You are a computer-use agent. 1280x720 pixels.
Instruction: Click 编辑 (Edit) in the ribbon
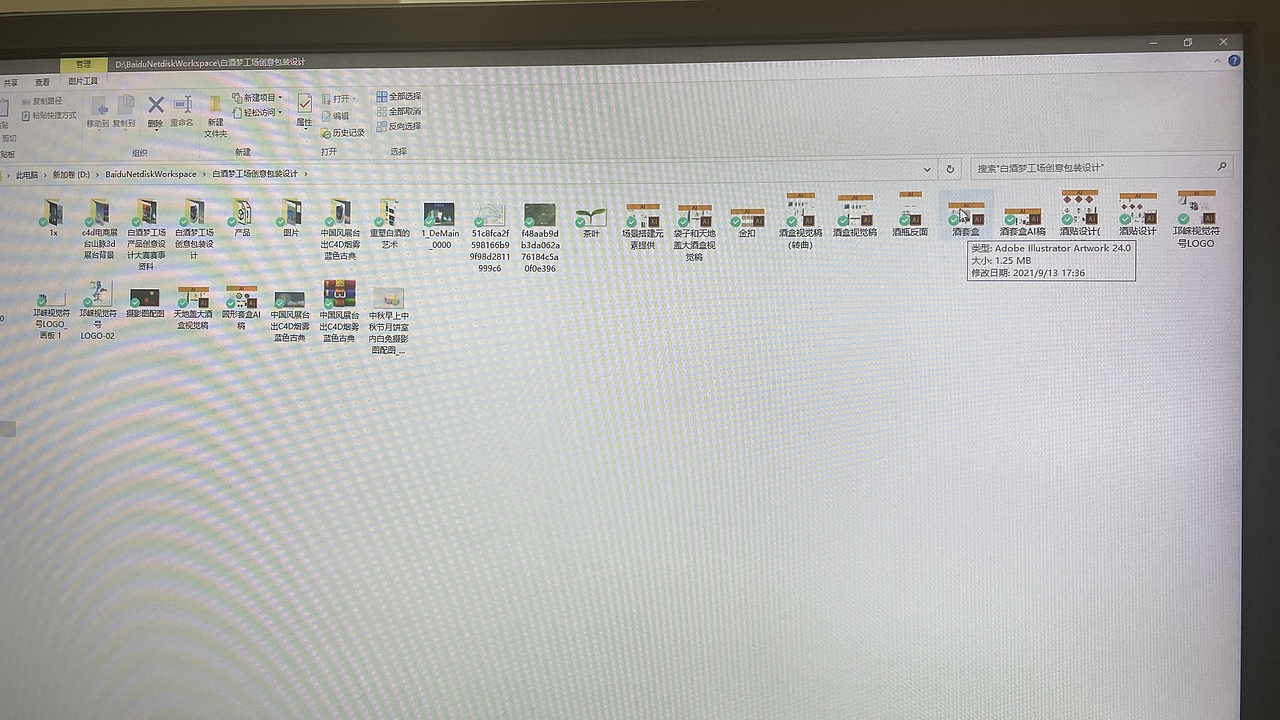point(335,116)
